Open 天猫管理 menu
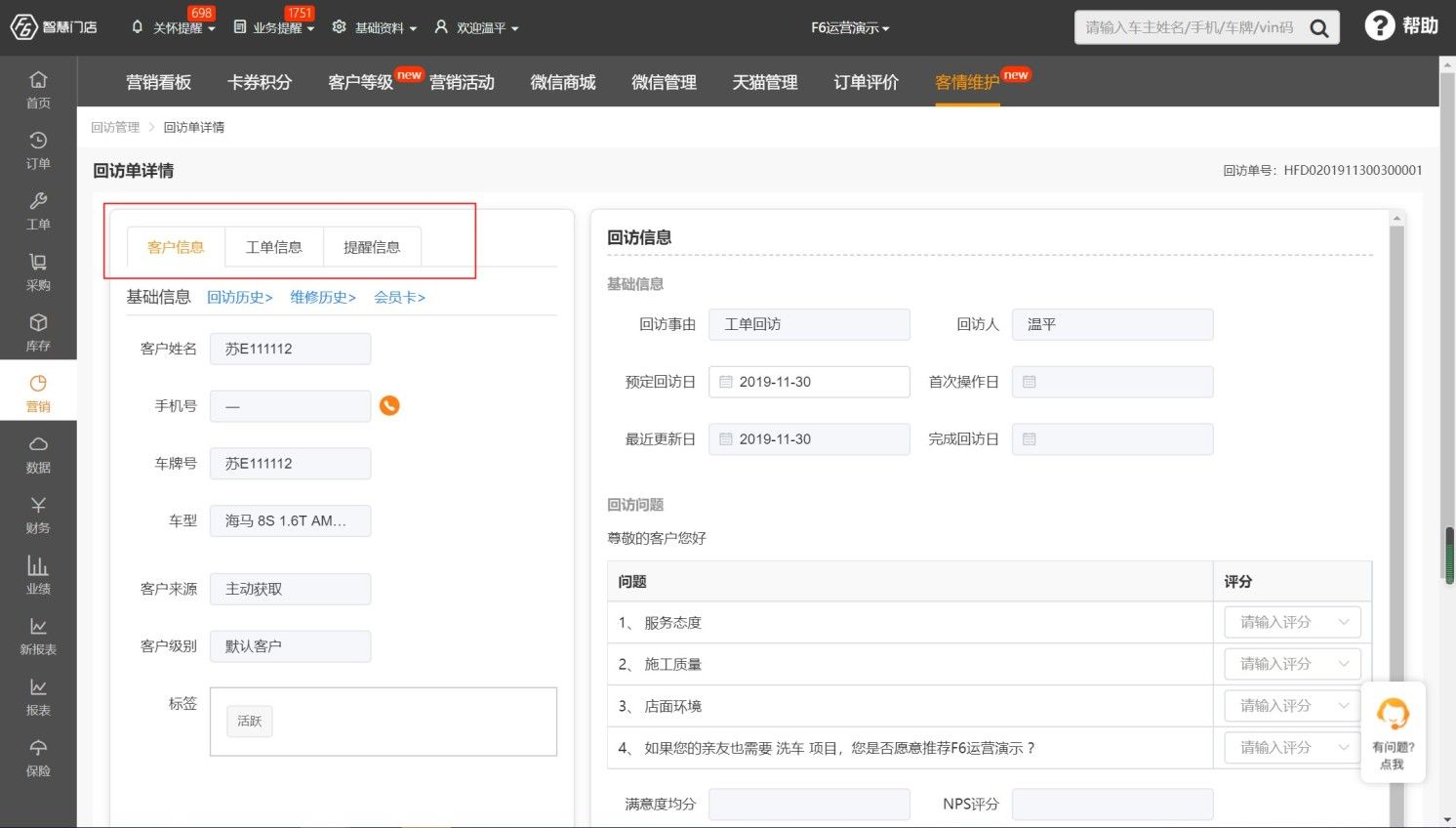 pyautogui.click(x=765, y=82)
